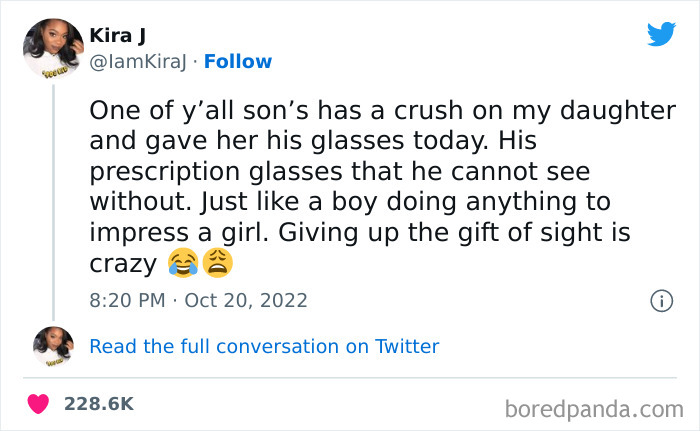Click the laughing-crying face emoji

point(182,264)
